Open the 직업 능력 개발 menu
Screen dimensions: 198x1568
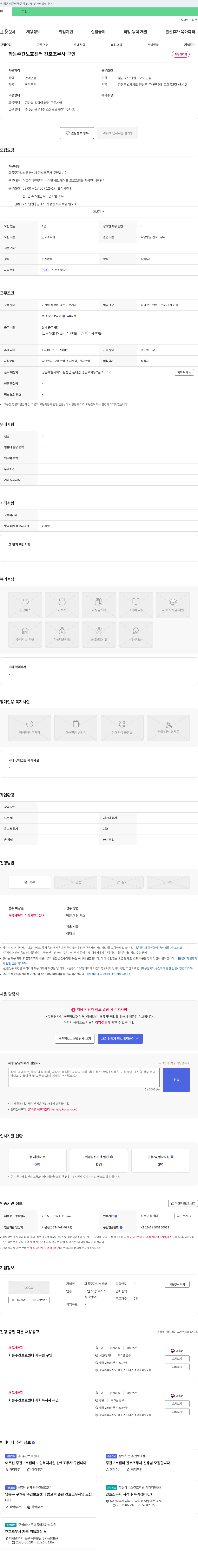click(135, 32)
